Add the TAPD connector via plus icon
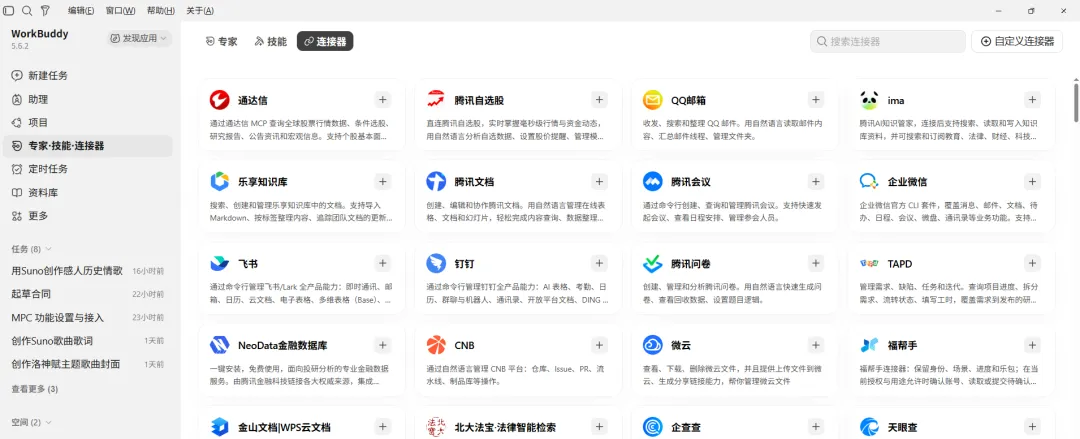This screenshot has width=1080, height=439. tap(1032, 263)
